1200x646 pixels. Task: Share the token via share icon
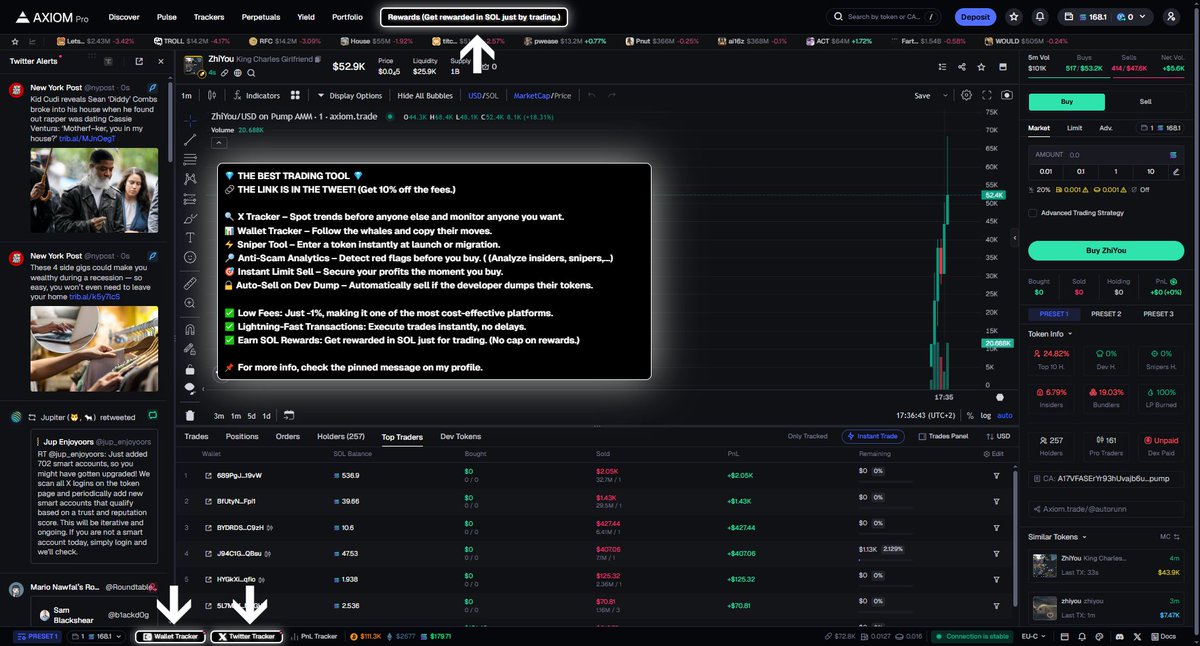(962, 67)
